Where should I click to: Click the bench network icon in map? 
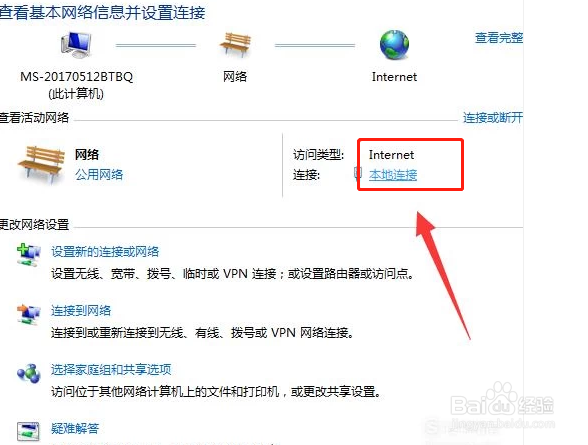(235, 45)
